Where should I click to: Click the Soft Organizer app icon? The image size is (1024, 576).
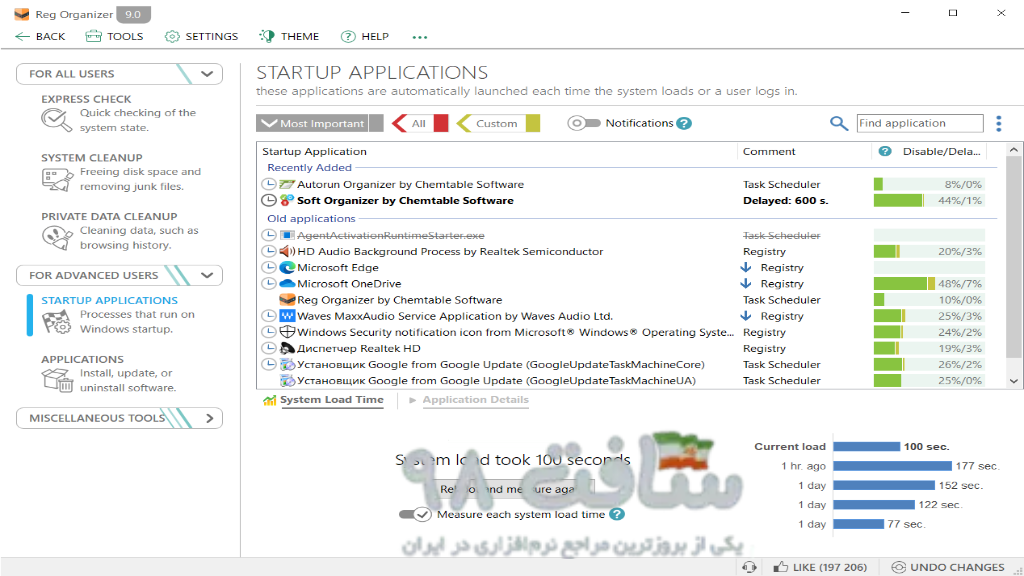pos(287,200)
